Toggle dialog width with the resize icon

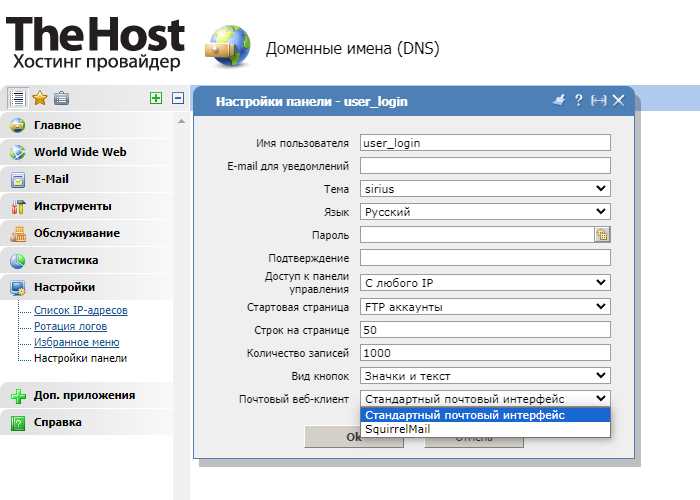coord(599,100)
